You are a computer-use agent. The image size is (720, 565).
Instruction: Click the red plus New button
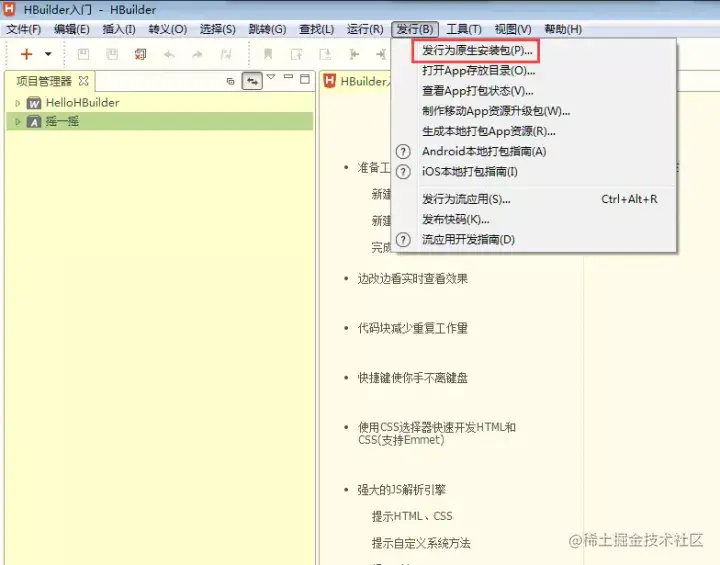pos(27,54)
